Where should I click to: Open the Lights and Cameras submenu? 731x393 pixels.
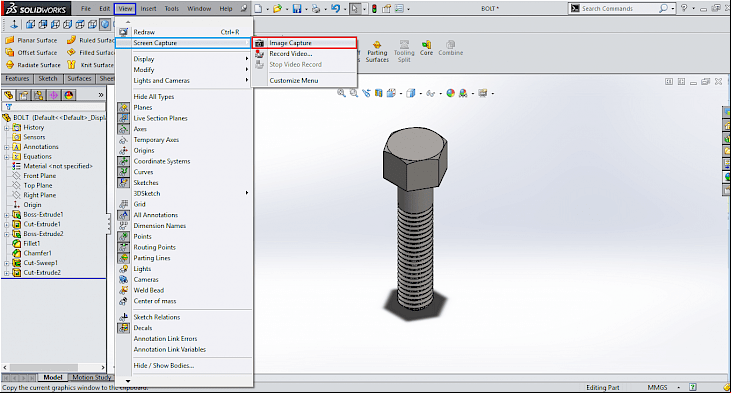pos(184,81)
